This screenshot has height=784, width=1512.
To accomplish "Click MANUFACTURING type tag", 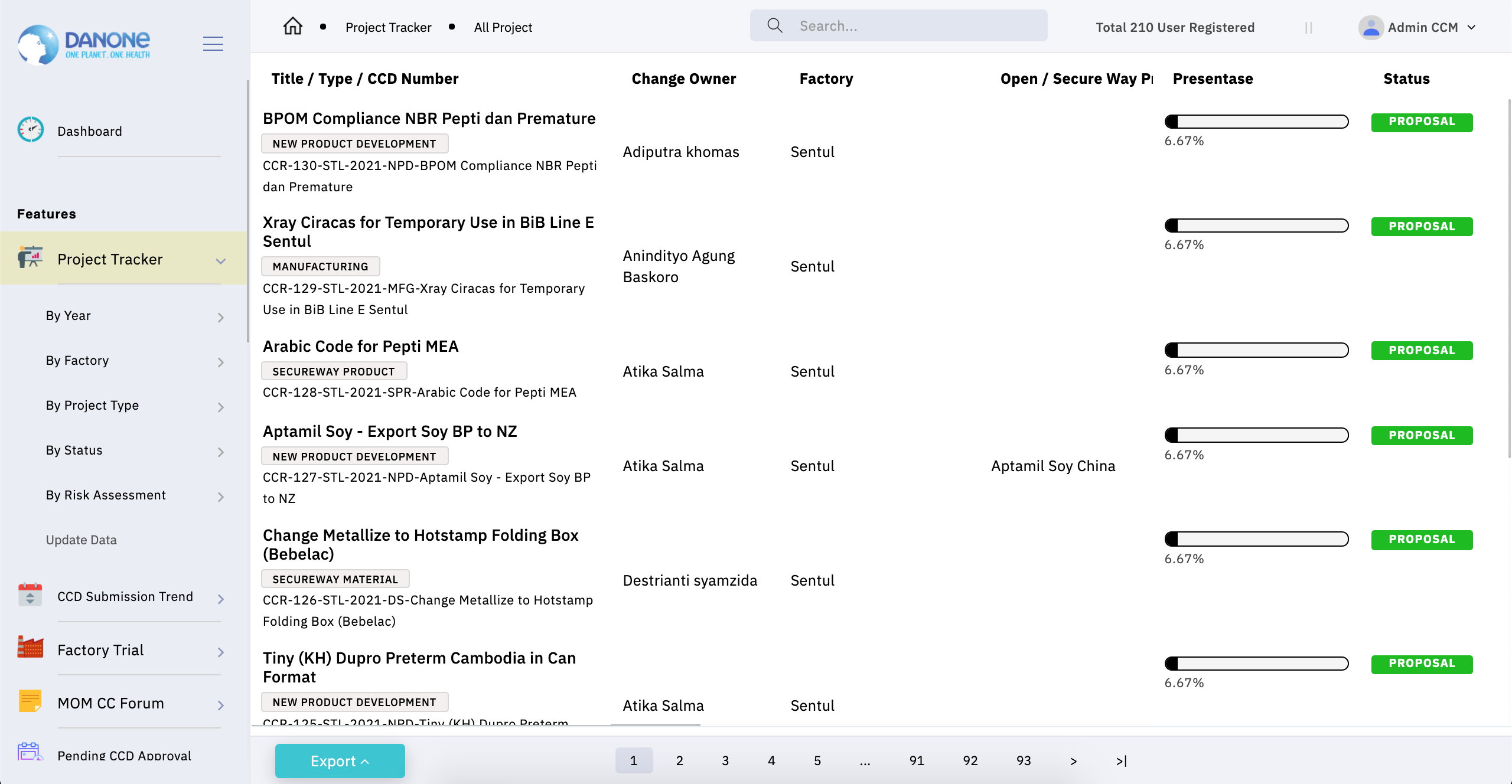I will (321, 266).
